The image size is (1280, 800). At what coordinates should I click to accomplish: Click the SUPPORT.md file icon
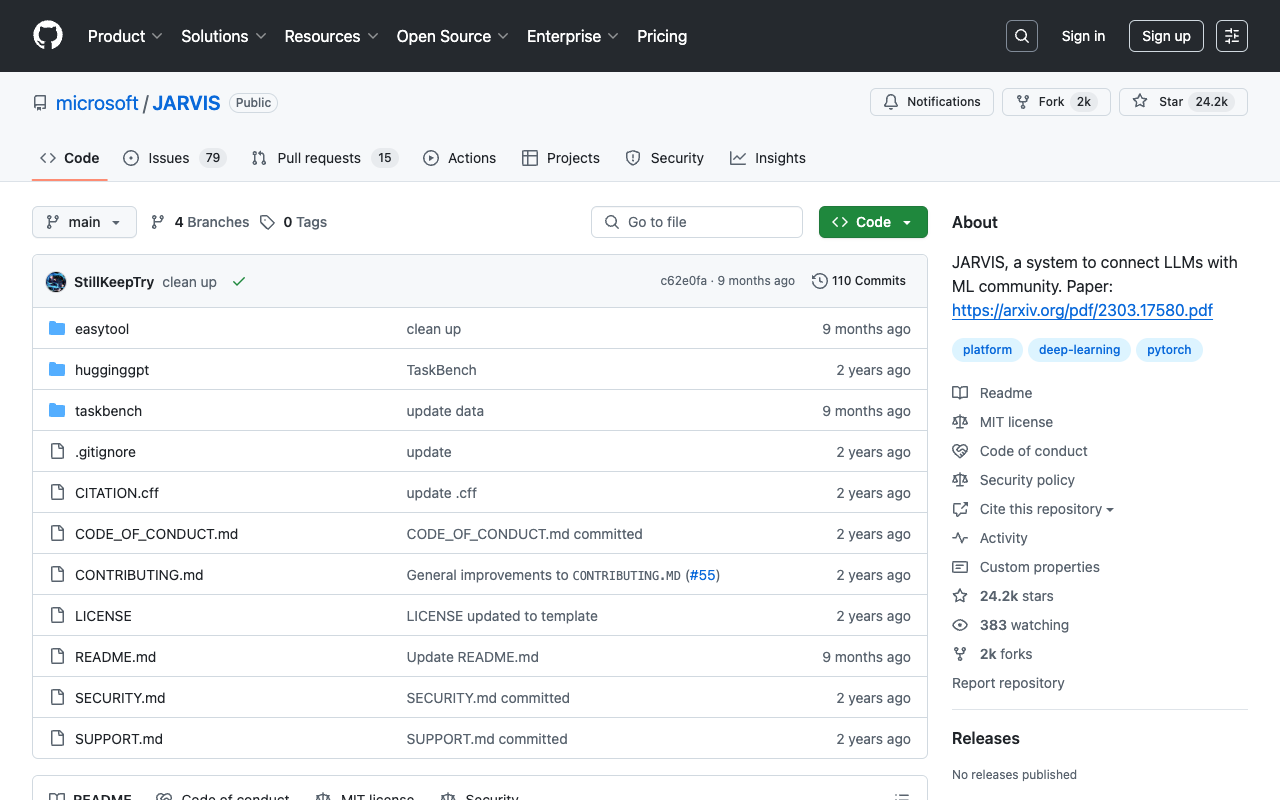point(57,739)
